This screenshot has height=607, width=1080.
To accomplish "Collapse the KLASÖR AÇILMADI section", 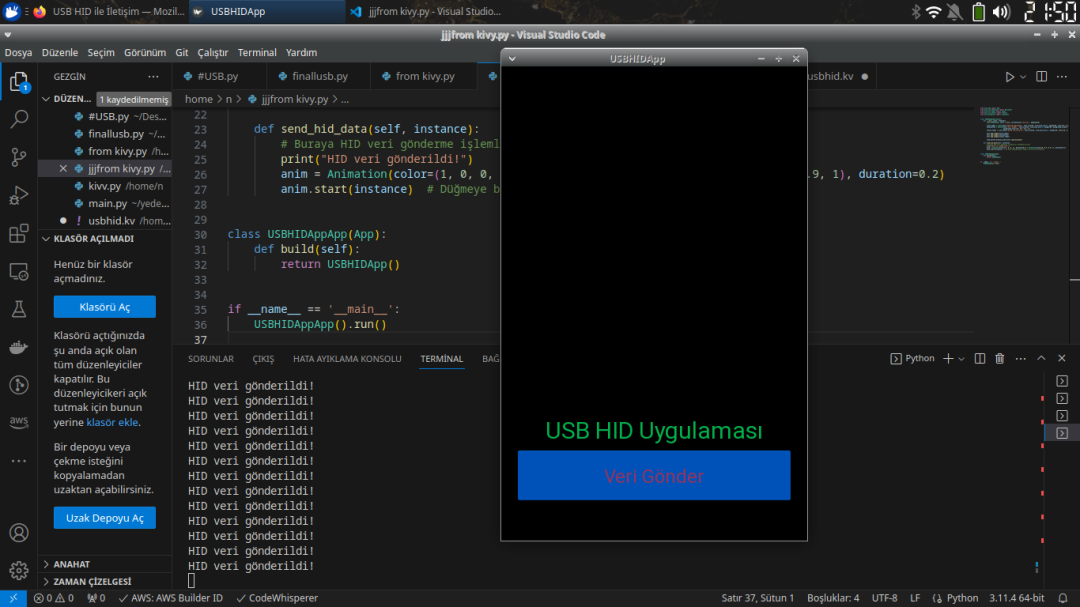I will click(x=94, y=239).
